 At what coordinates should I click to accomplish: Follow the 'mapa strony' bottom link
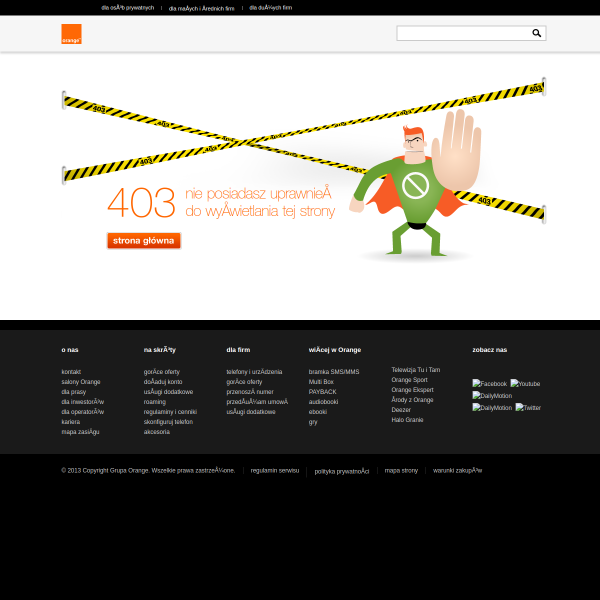[401, 470]
